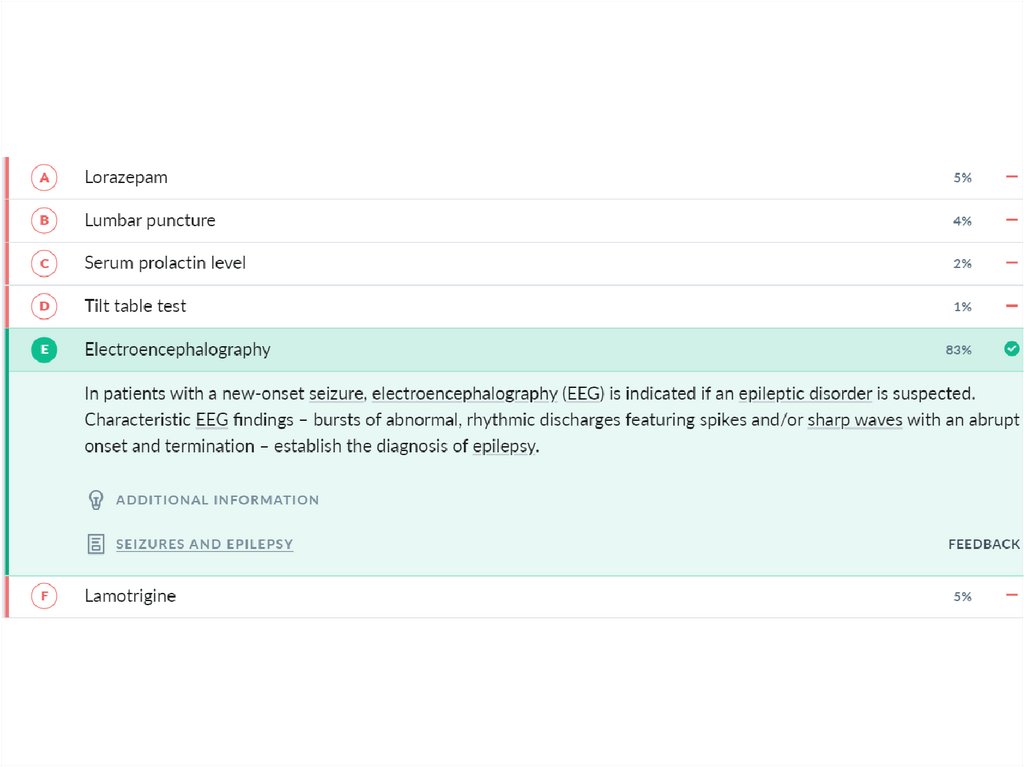
Task: Click the document icon beside Seizures and Epilepsy
Action: point(96,545)
